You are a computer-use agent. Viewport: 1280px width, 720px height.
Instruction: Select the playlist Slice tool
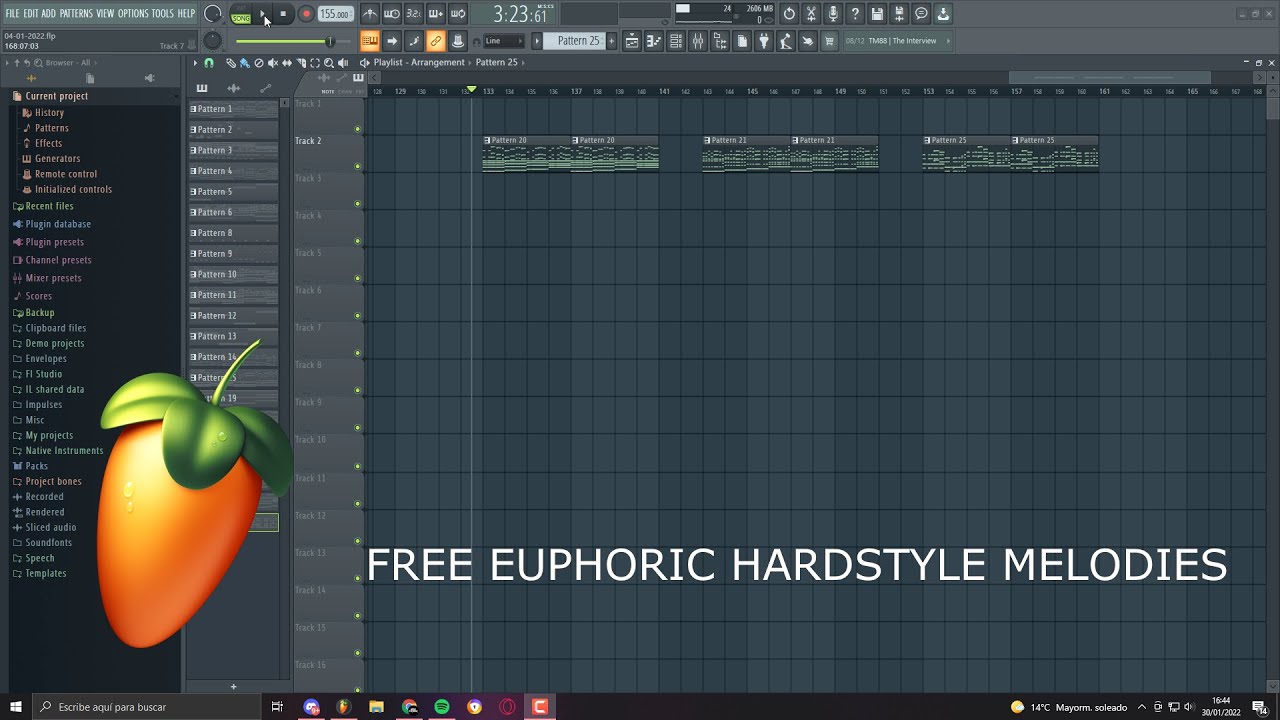click(x=301, y=63)
